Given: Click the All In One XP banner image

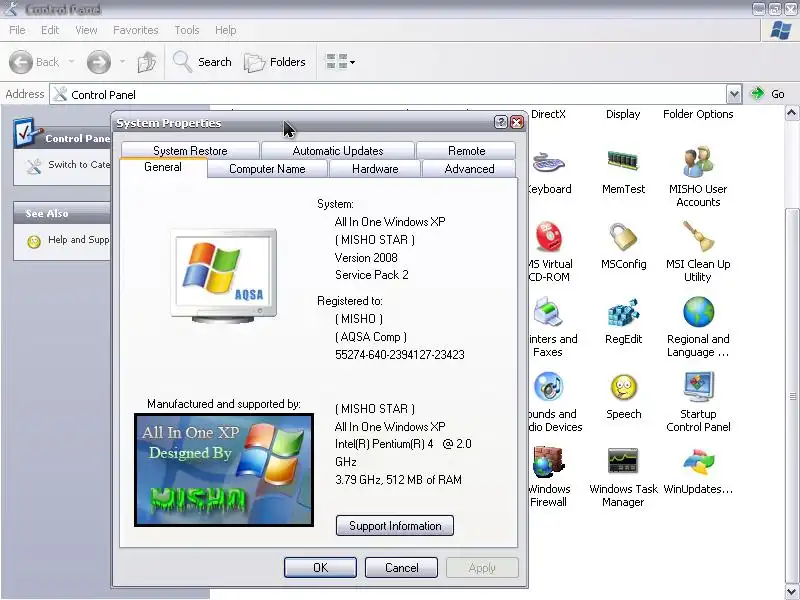Looking at the screenshot, I should (224, 470).
